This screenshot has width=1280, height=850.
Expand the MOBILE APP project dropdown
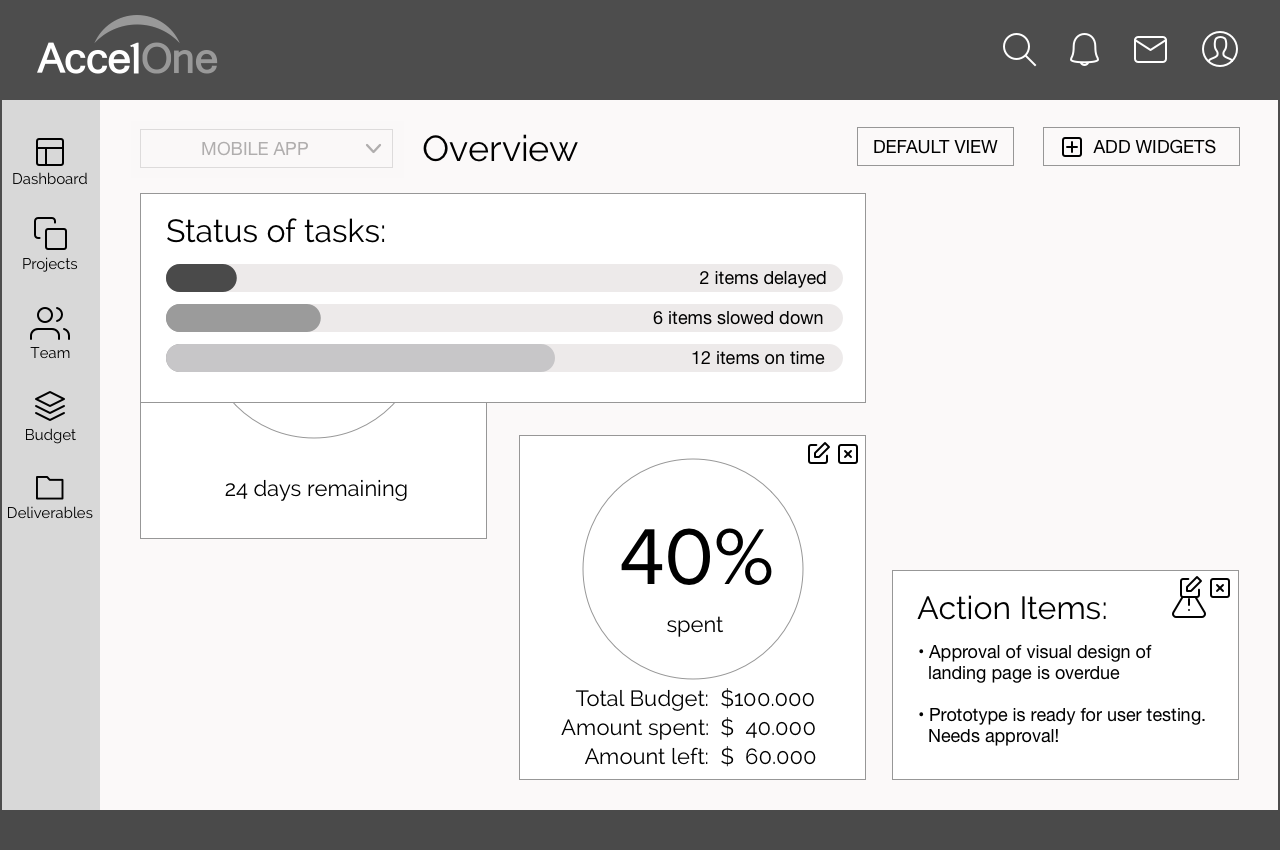[266, 148]
